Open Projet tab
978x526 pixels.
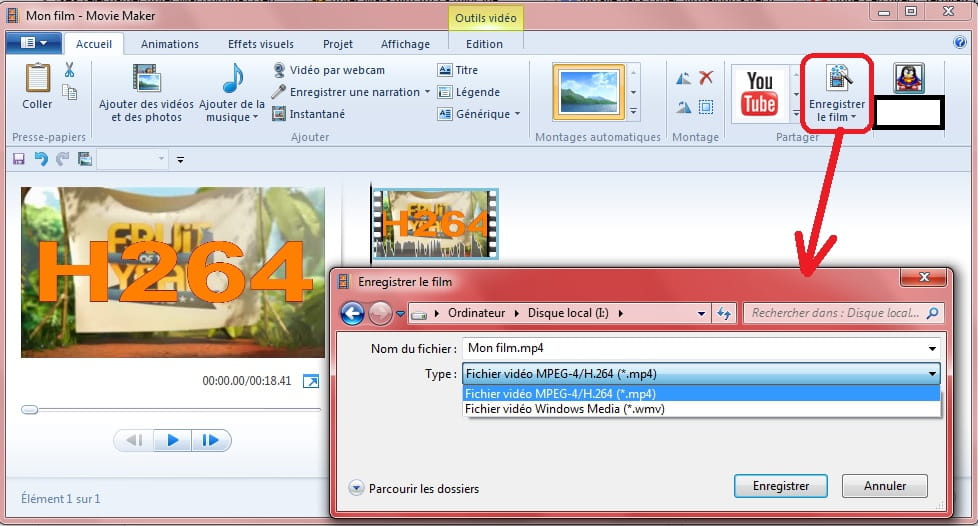point(337,44)
